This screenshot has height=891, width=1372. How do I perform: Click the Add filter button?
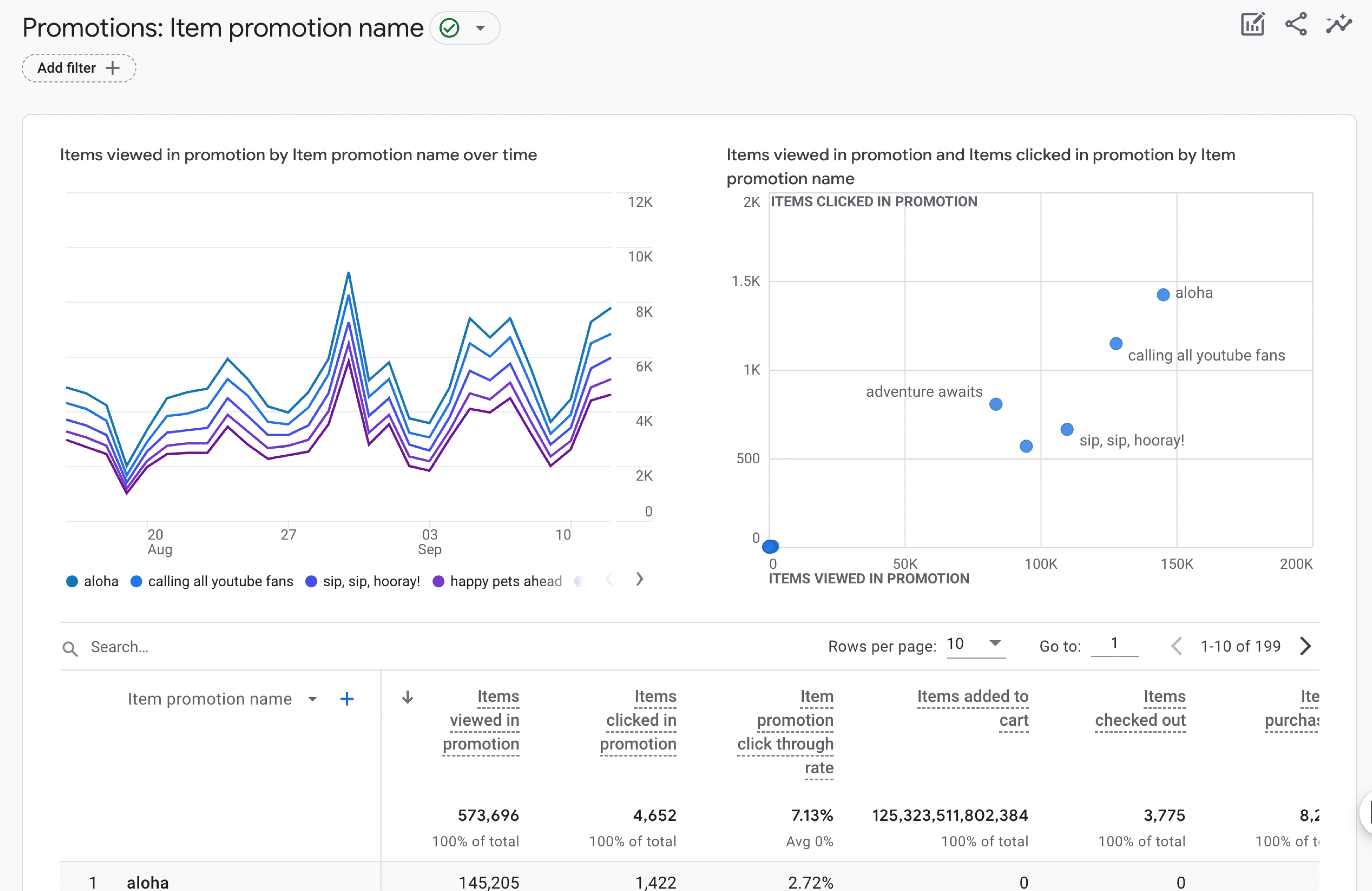79,68
